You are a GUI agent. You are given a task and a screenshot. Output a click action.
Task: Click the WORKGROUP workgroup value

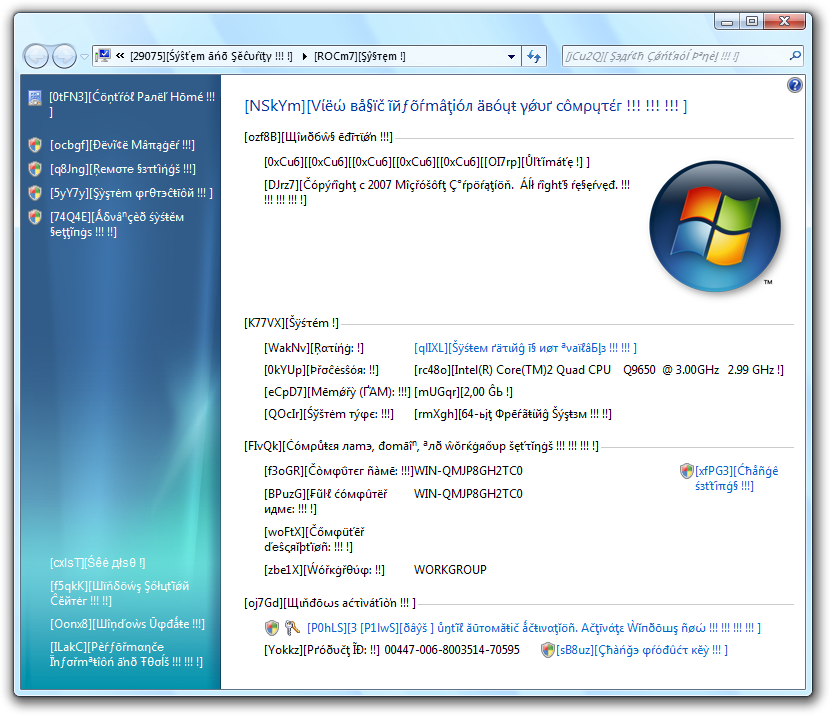[x=450, y=570]
